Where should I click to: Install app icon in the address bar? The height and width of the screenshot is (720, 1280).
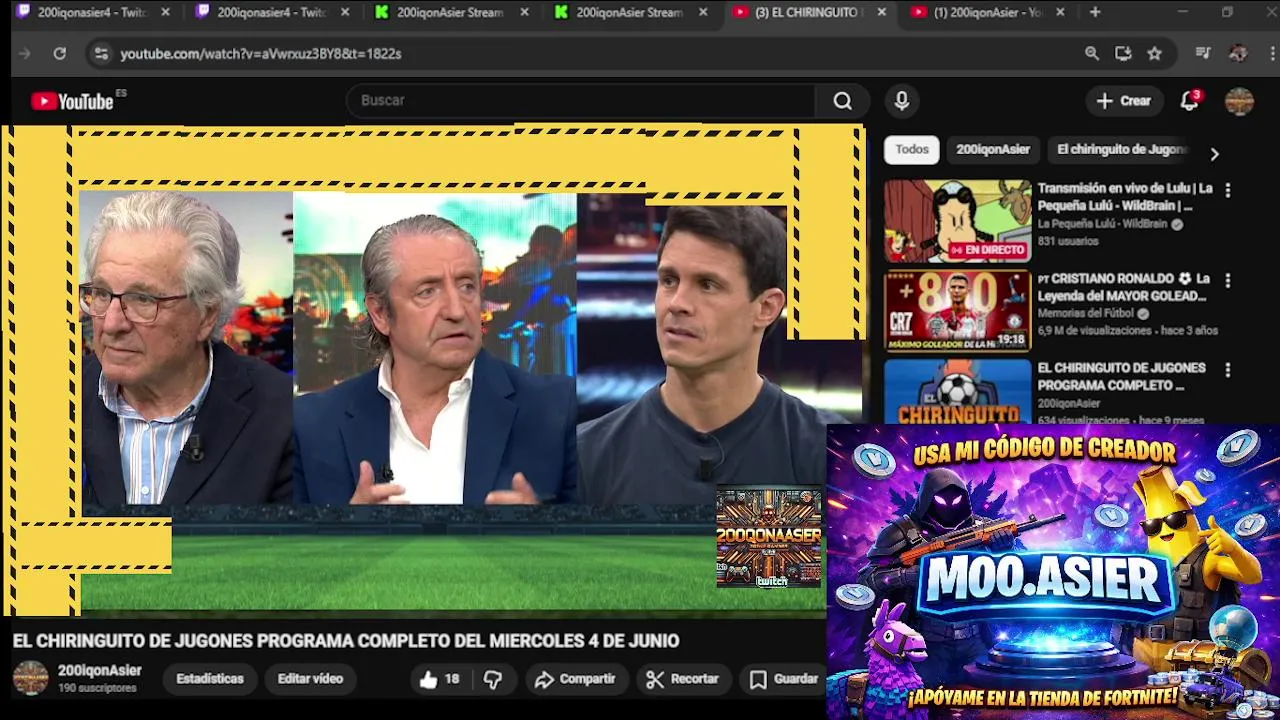(1123, 53)
